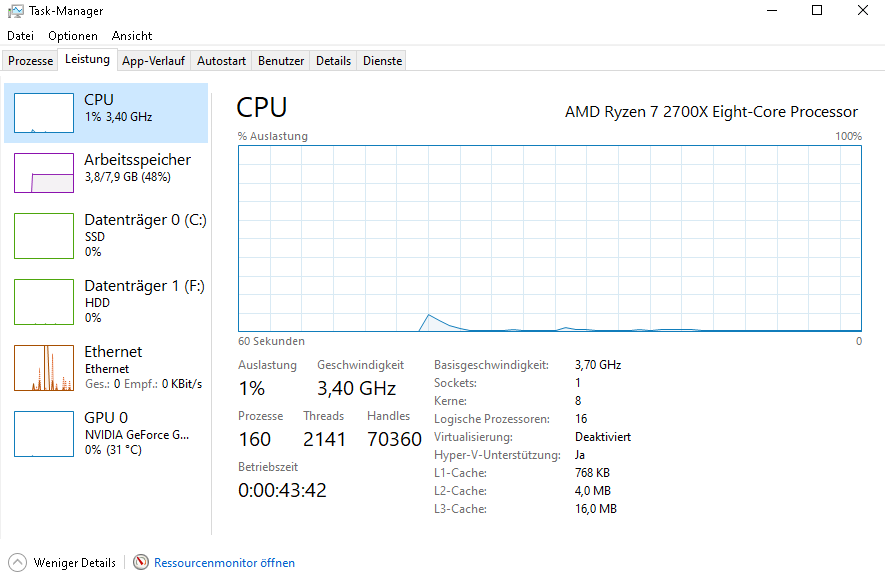Image resolution: width=888 pixels, height=583 pixels.
Task: Open the Datei menu
Action: click(20, 36)
